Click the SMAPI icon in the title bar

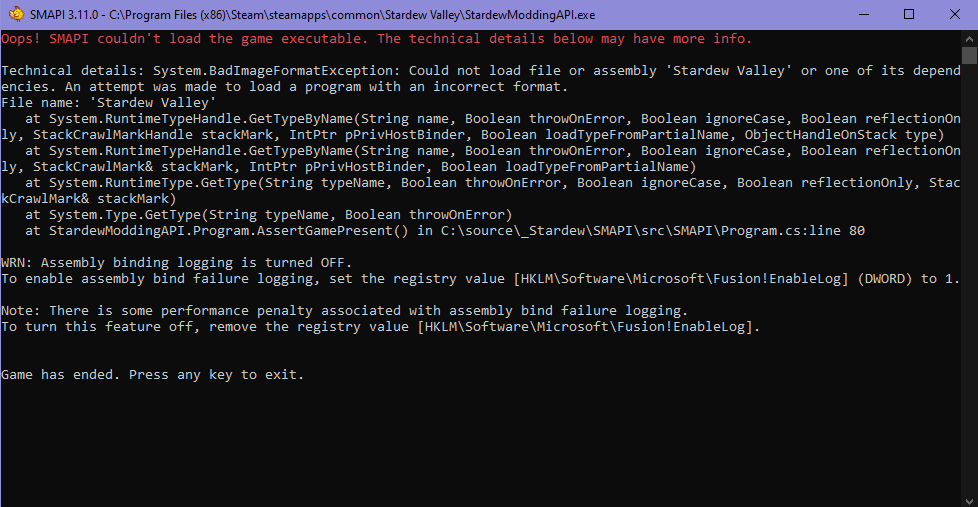click(x=12, y=14)
